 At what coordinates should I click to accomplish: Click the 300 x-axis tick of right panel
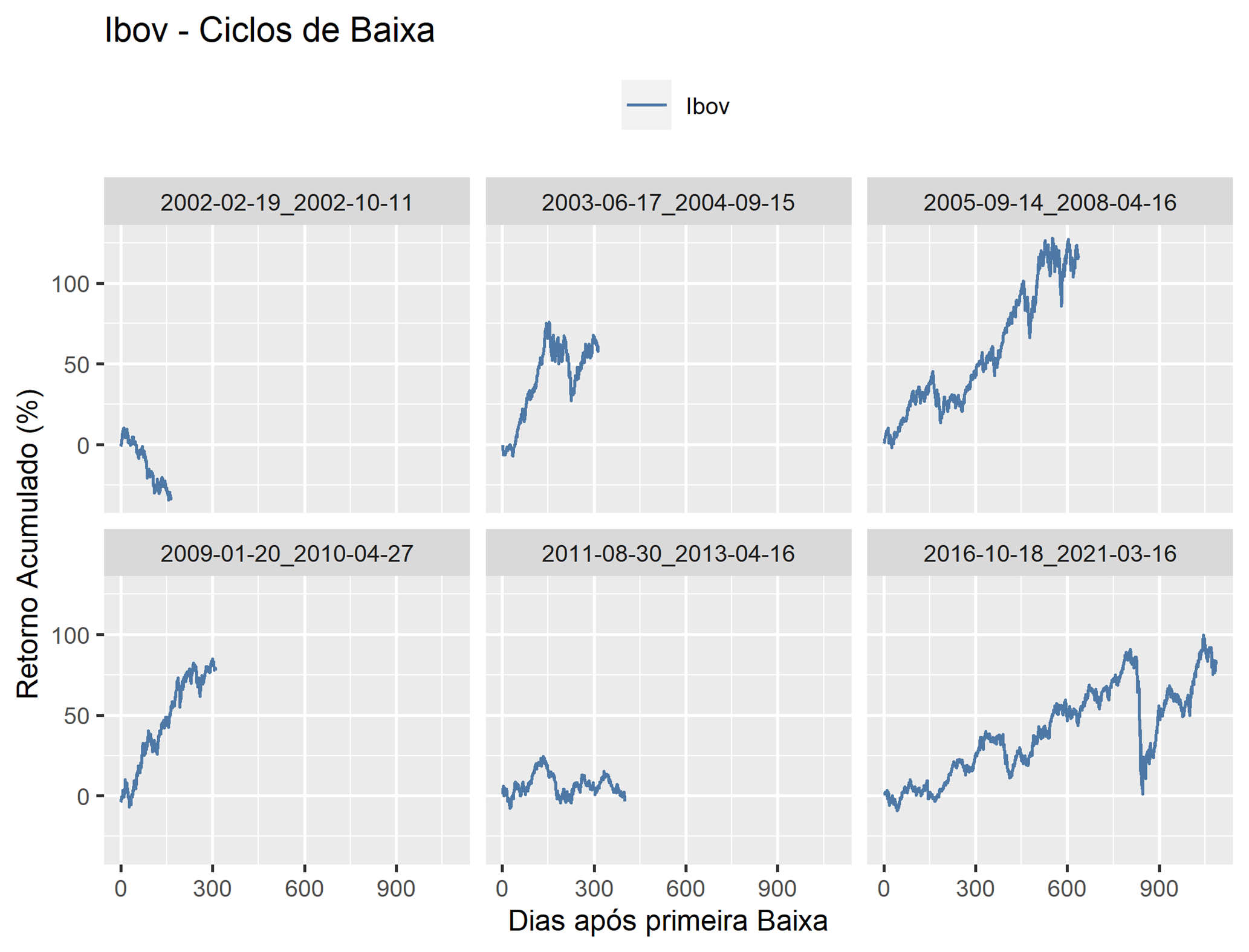coord(975,889)
